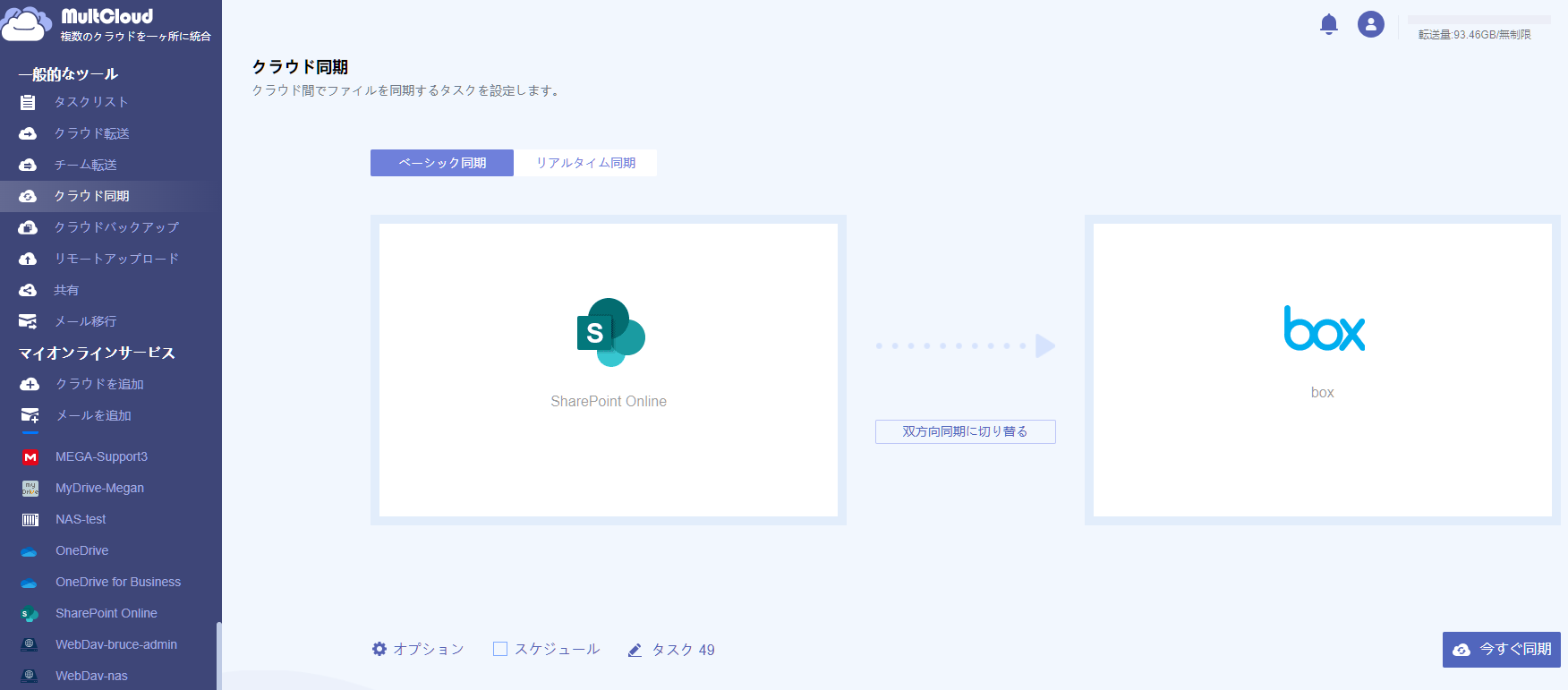The width and height of the screenshot is (1568, 690).
Task: Click the クラウド同期 page heading
Action: click(x=300, y=67)
